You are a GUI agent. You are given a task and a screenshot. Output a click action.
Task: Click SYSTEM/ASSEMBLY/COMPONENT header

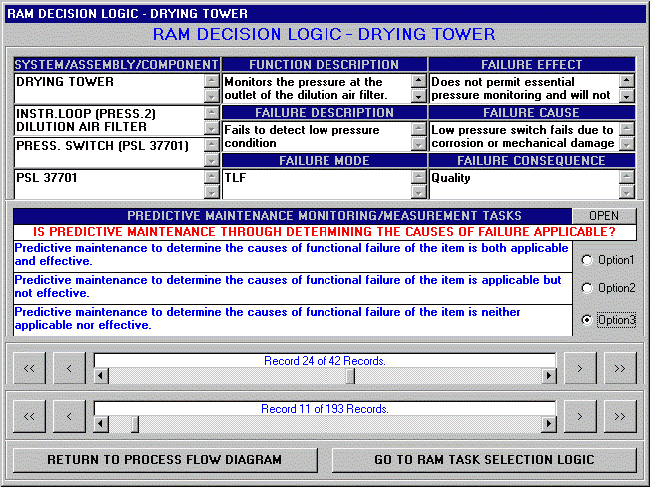[116, 65]
